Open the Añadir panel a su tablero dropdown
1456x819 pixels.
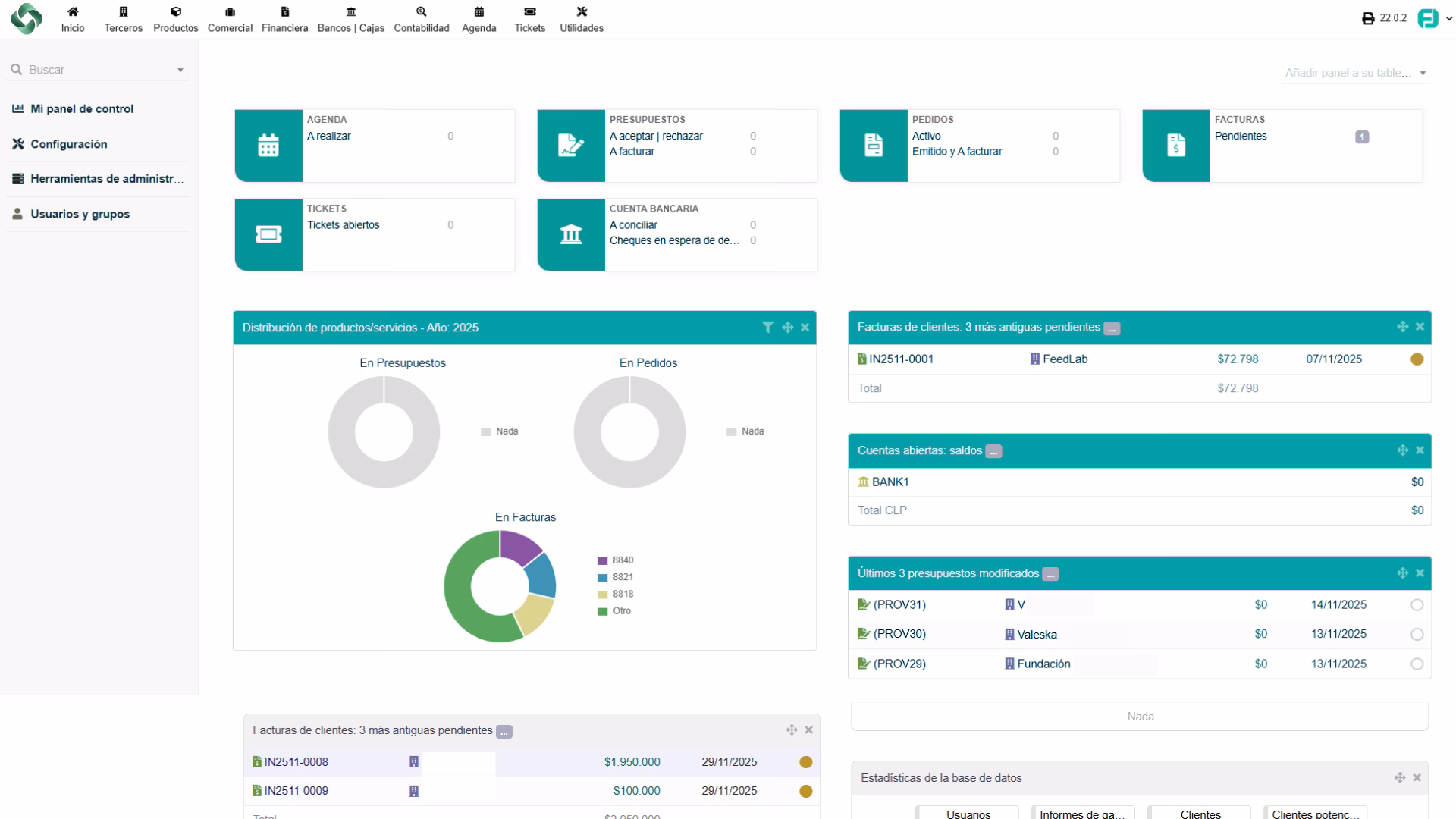1355,73
